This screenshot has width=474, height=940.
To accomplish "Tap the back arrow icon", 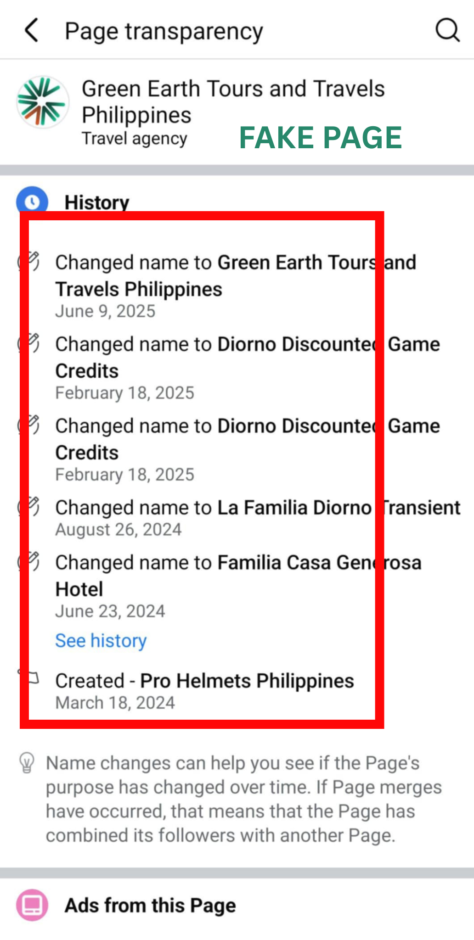I will tap(31, 30).
